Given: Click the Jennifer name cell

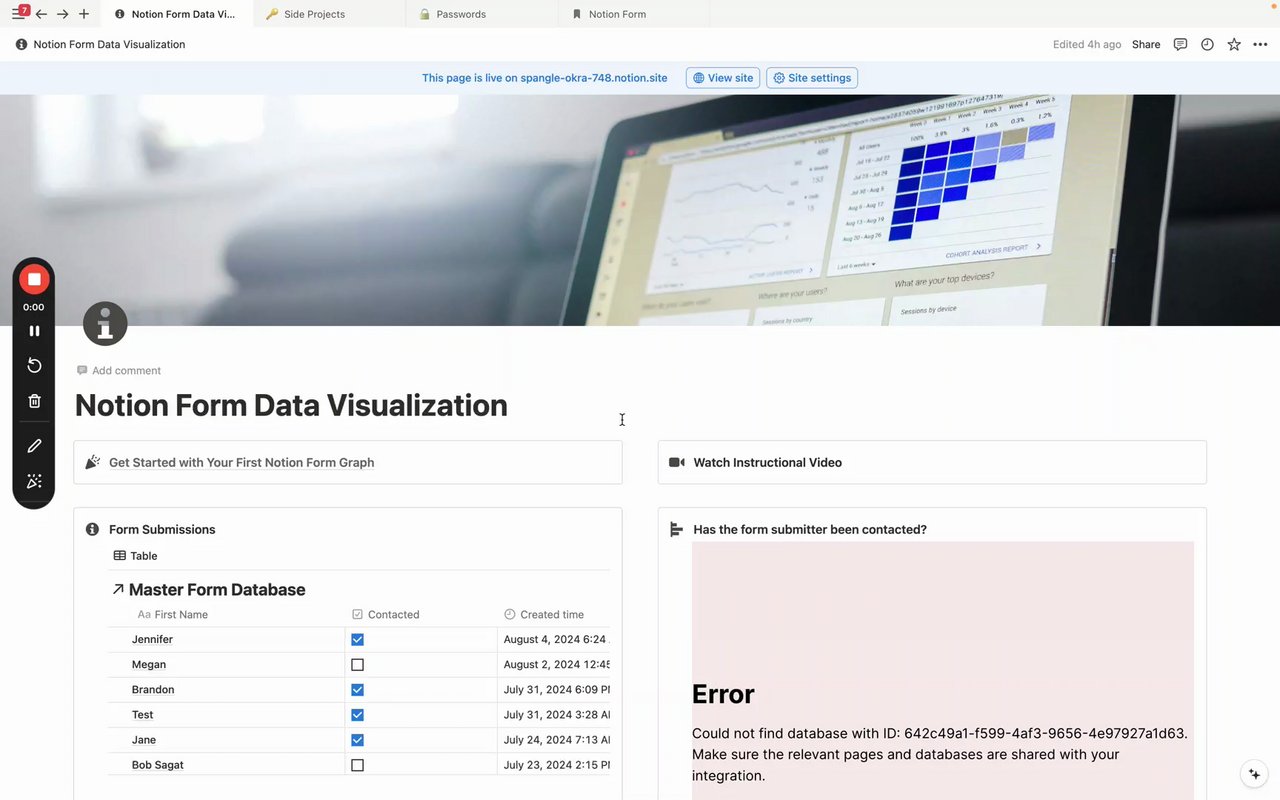Looking at the screenshot, I should click(226, 640).
